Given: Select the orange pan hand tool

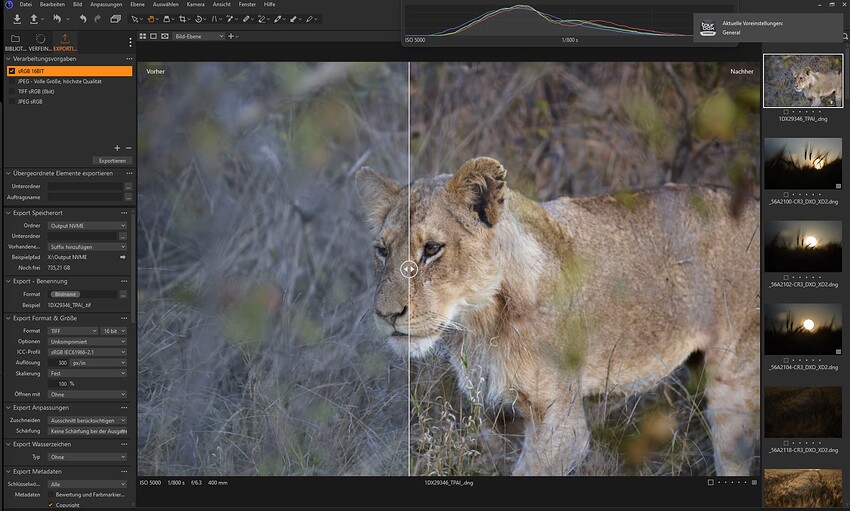Looking at the screenshot, I should [151, 19].
